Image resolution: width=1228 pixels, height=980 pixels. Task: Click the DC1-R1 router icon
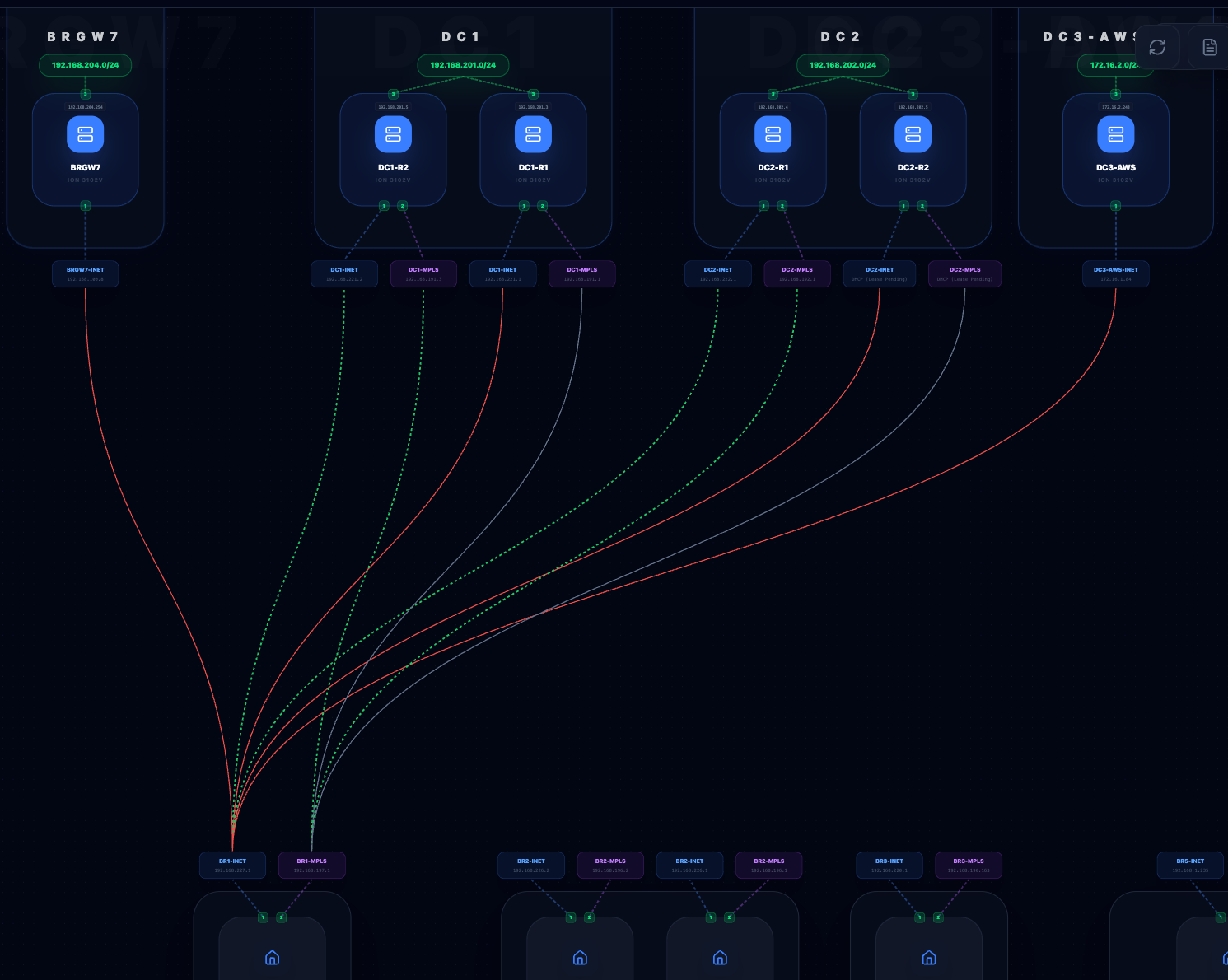[x=533, y=134]
